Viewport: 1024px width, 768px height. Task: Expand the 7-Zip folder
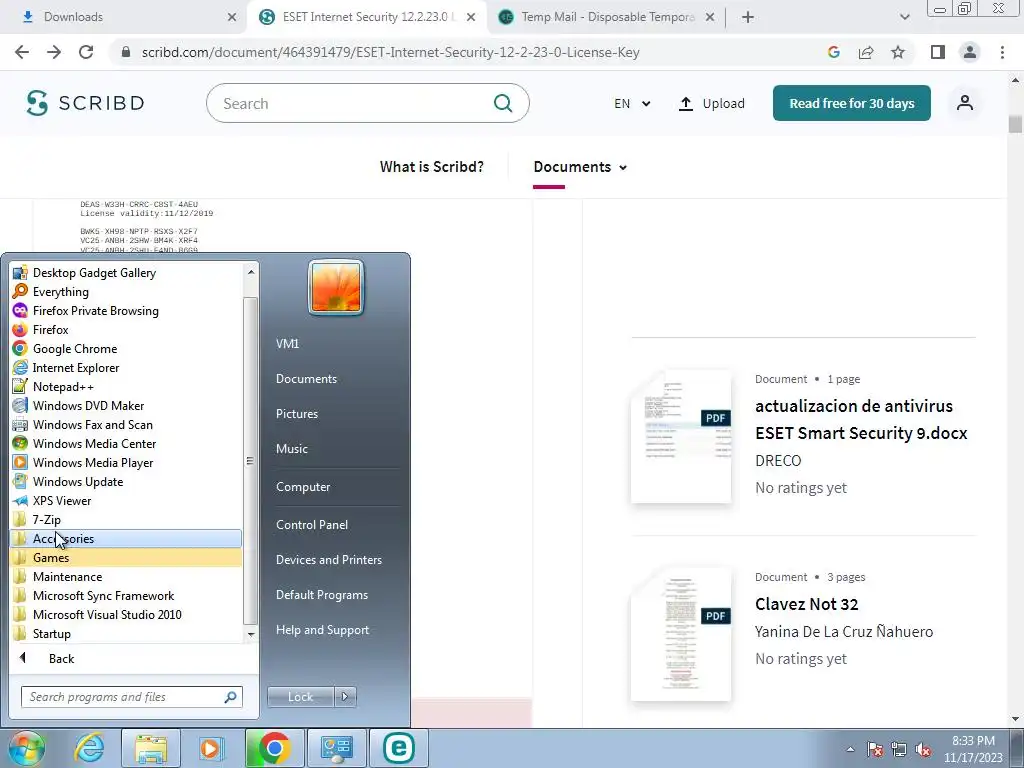[x=127, y=520]
